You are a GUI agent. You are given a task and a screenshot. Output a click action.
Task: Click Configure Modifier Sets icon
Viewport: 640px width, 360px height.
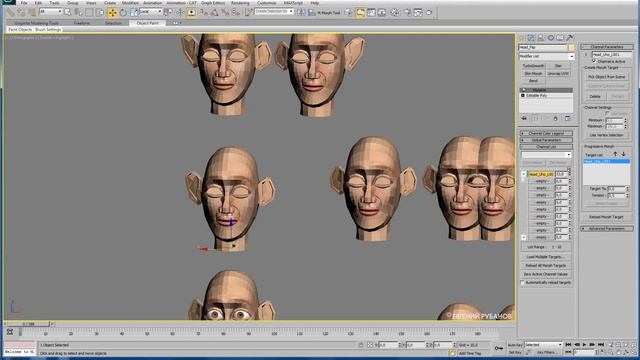[567, 118]
